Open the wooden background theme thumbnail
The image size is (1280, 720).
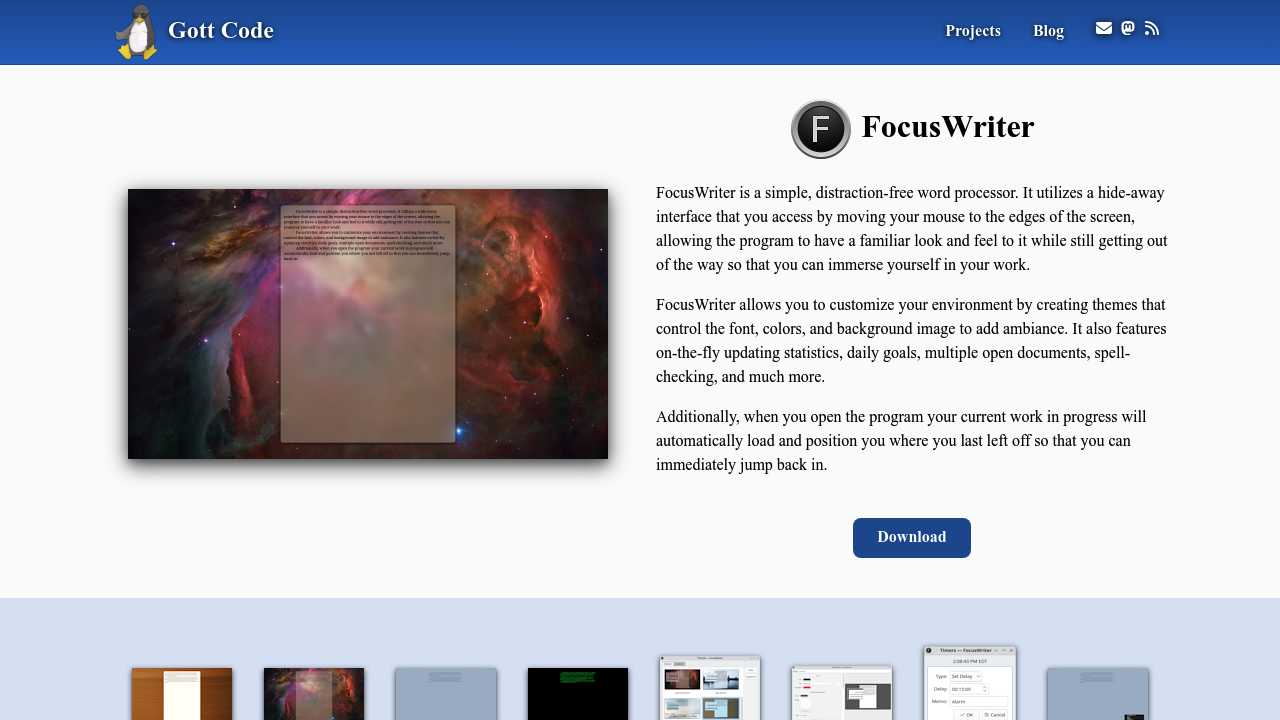click(x=182, y=694)
